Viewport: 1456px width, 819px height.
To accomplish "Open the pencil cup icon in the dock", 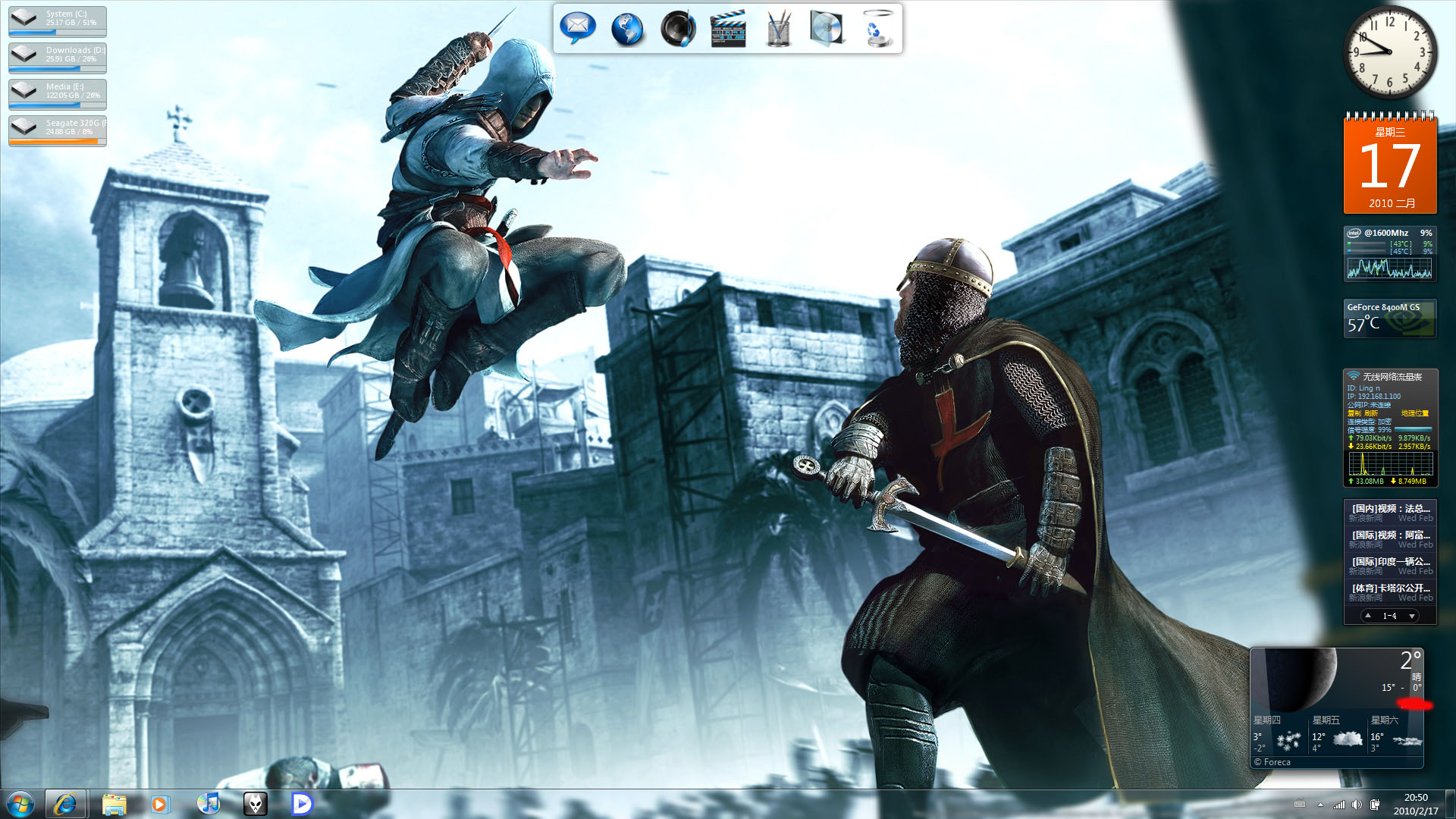I will coord(778,30).
